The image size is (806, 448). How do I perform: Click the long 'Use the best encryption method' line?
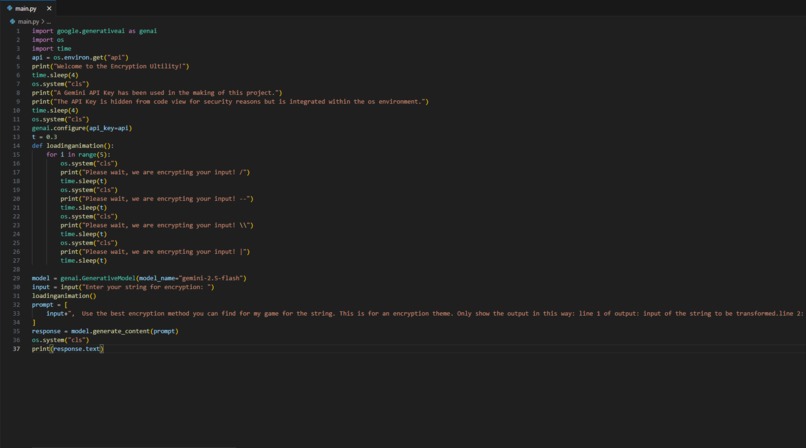pyautogui.click(x=425, y=314)
